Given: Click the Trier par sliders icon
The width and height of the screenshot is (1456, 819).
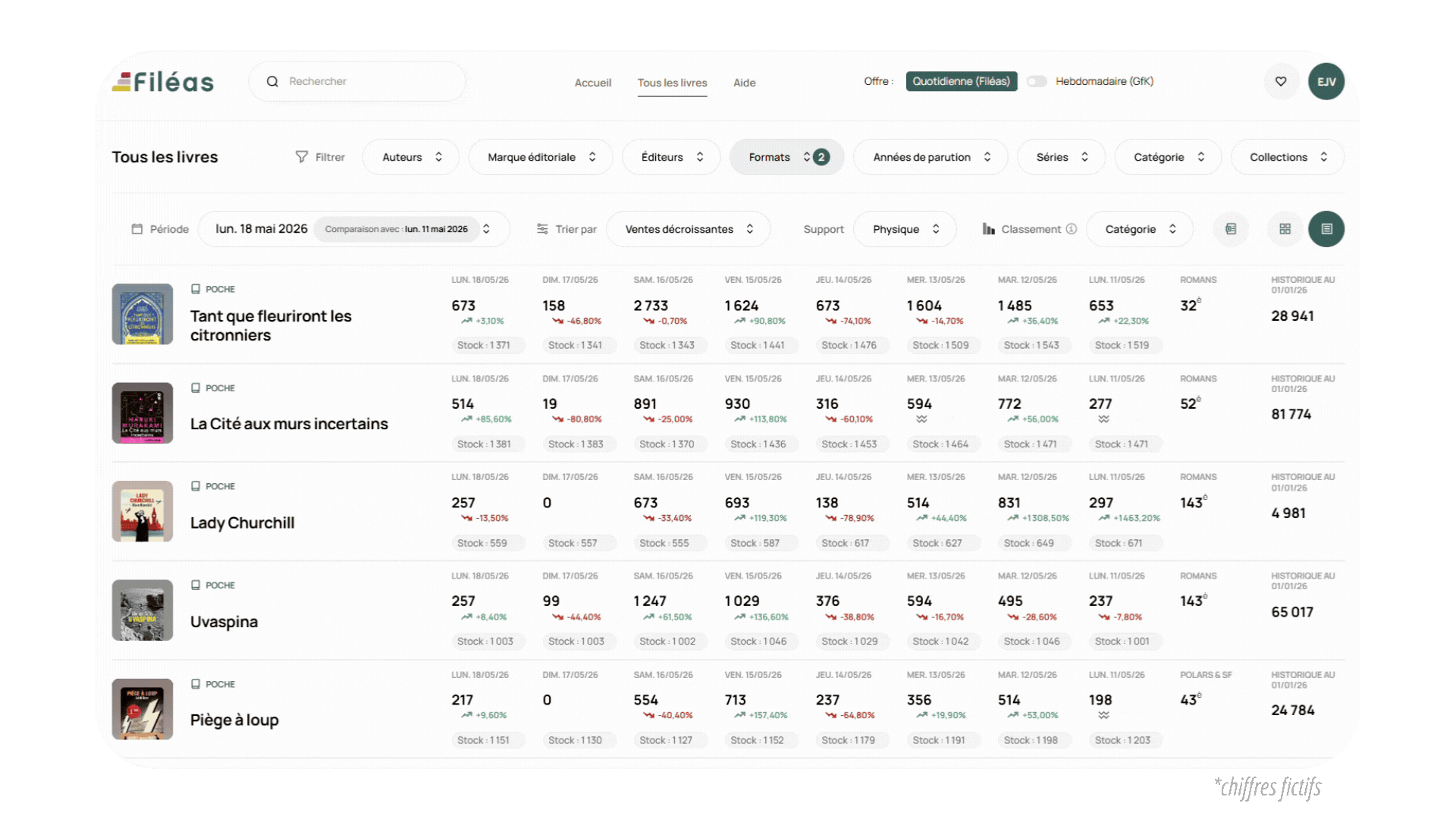Looking at the screenshot, I should [542, 229].
